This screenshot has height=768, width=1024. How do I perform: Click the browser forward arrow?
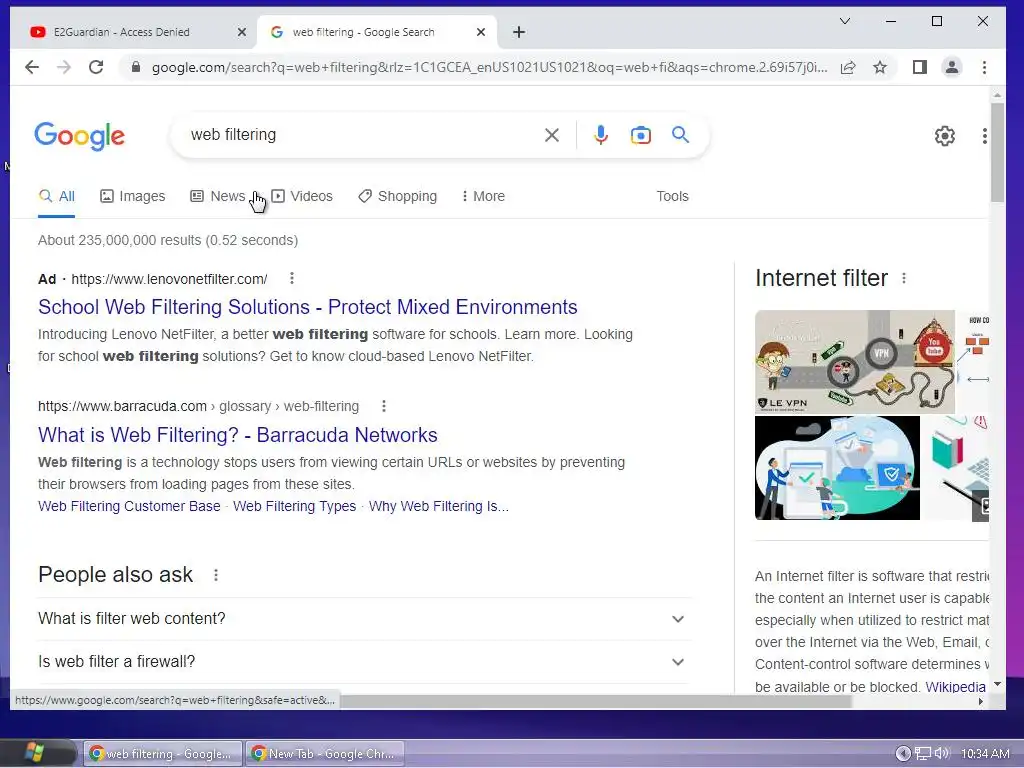pos(63,67)
